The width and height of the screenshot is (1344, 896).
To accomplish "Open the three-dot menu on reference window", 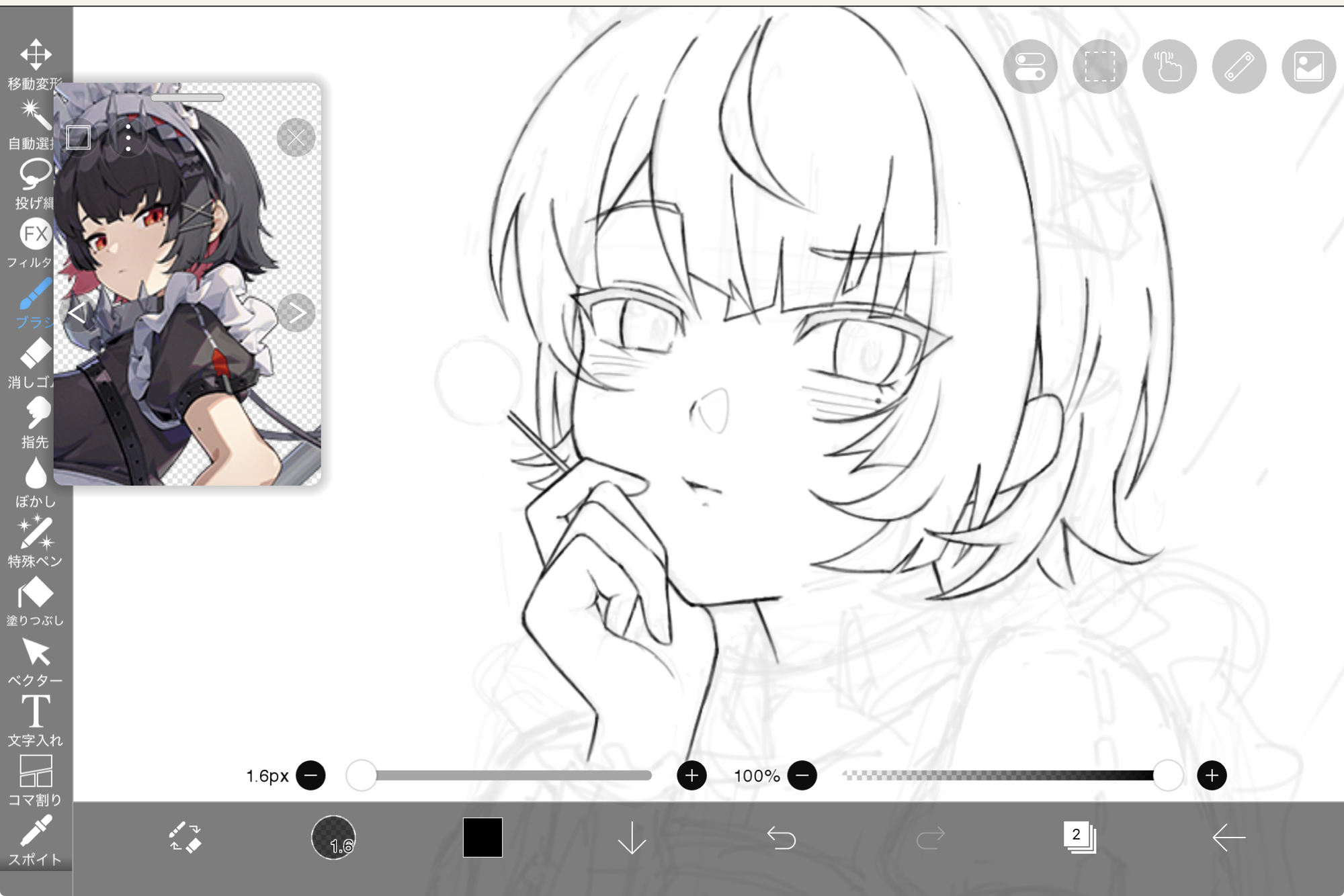I will [128, 138].
